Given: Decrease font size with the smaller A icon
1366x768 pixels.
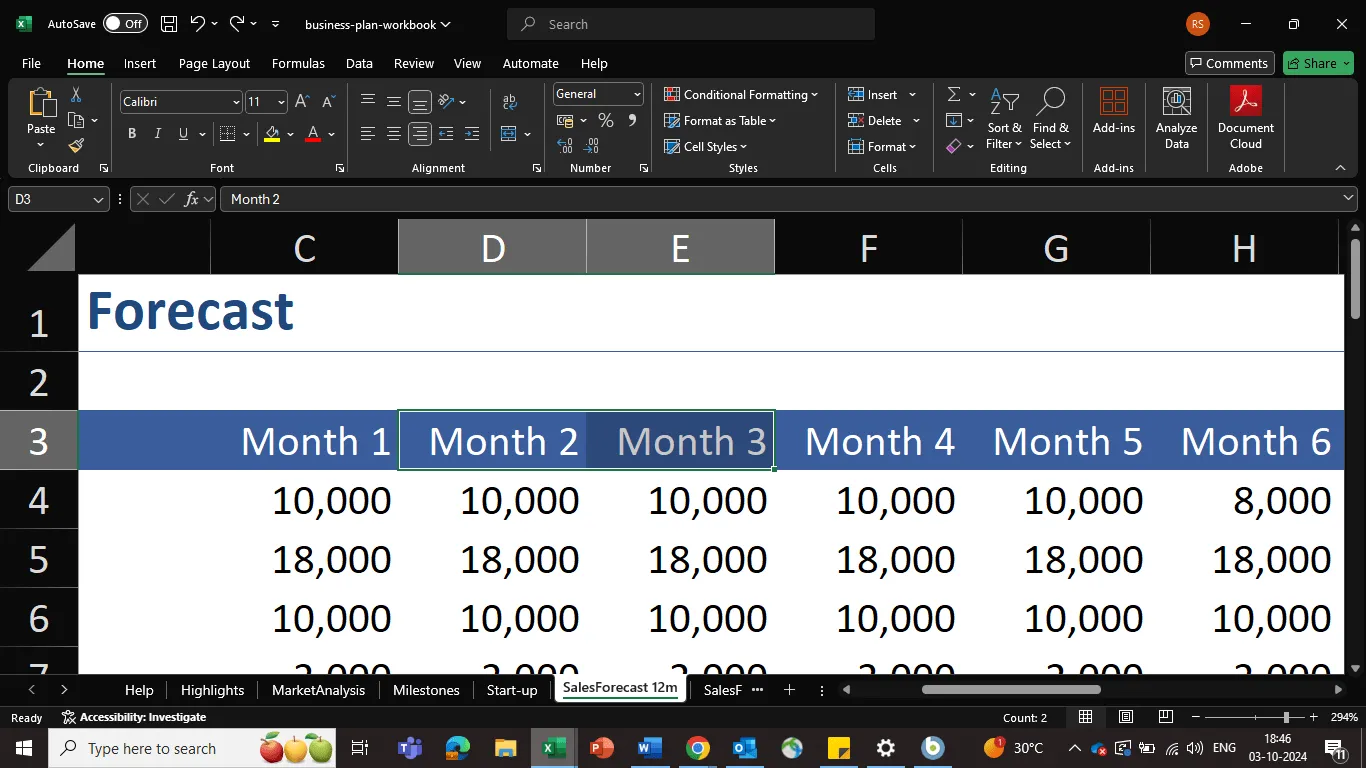Looking at the screenshot, I should point(329,102).
